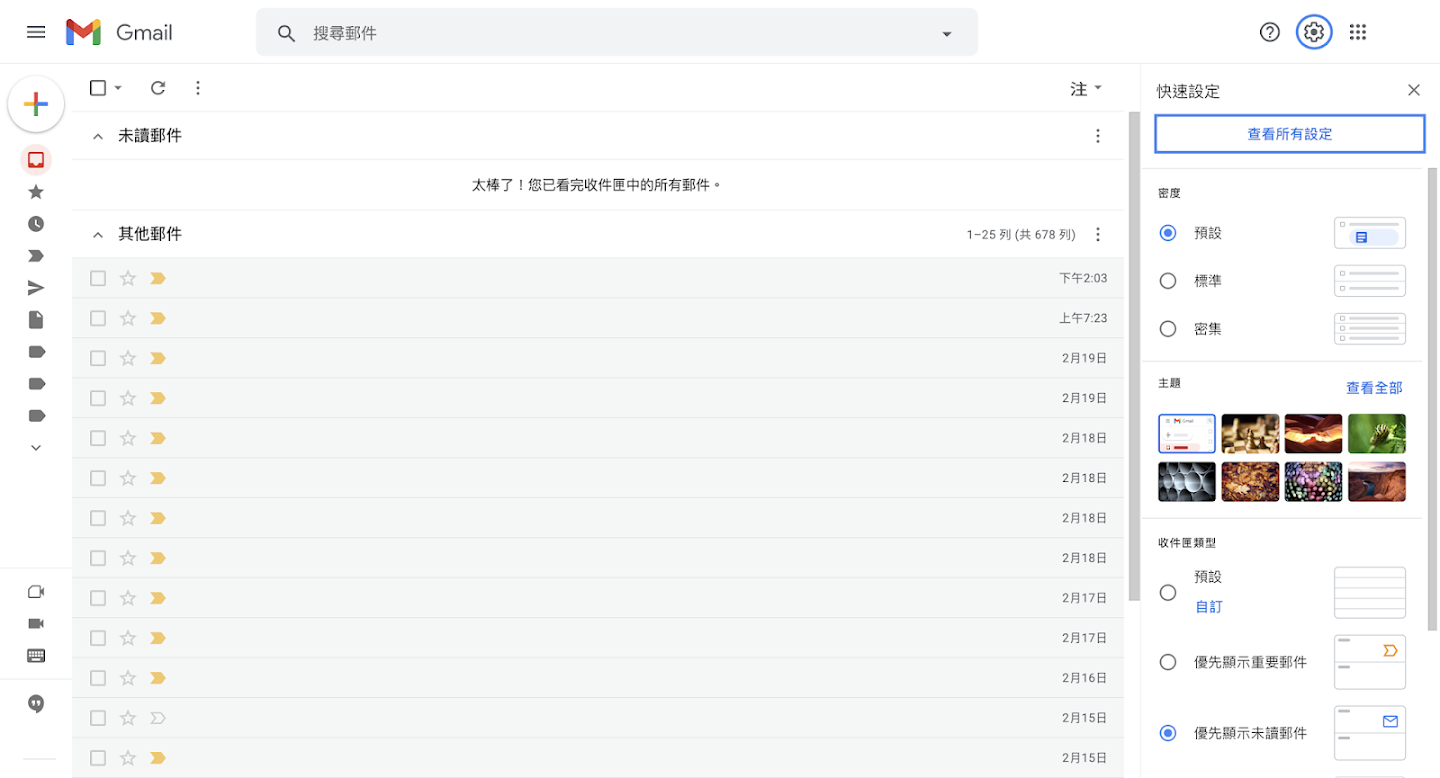Choose the 預設 density radio button
Viewport: 1440px width, 778px height.
1168,232
